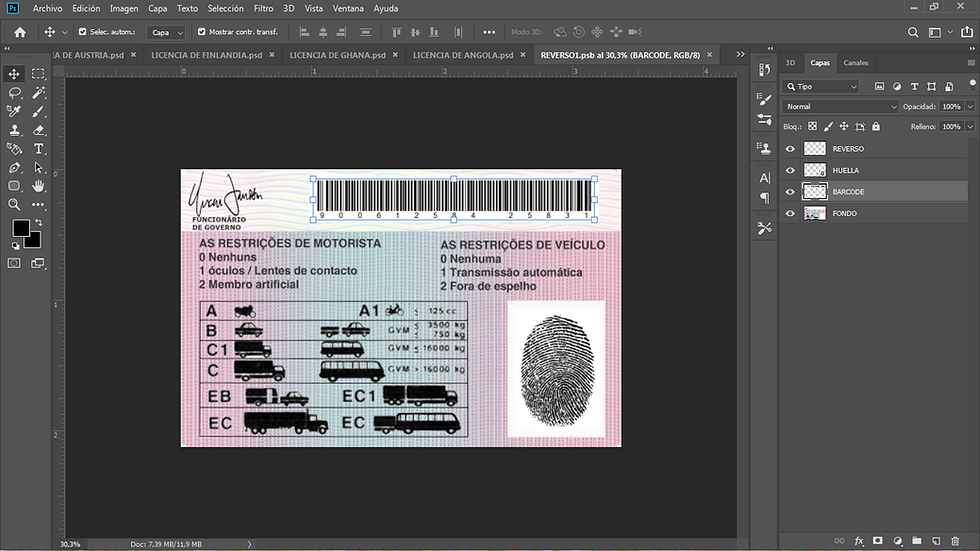Select the Lasso tool
Viewport: 980px width, 551px height.
click(14, 93)
